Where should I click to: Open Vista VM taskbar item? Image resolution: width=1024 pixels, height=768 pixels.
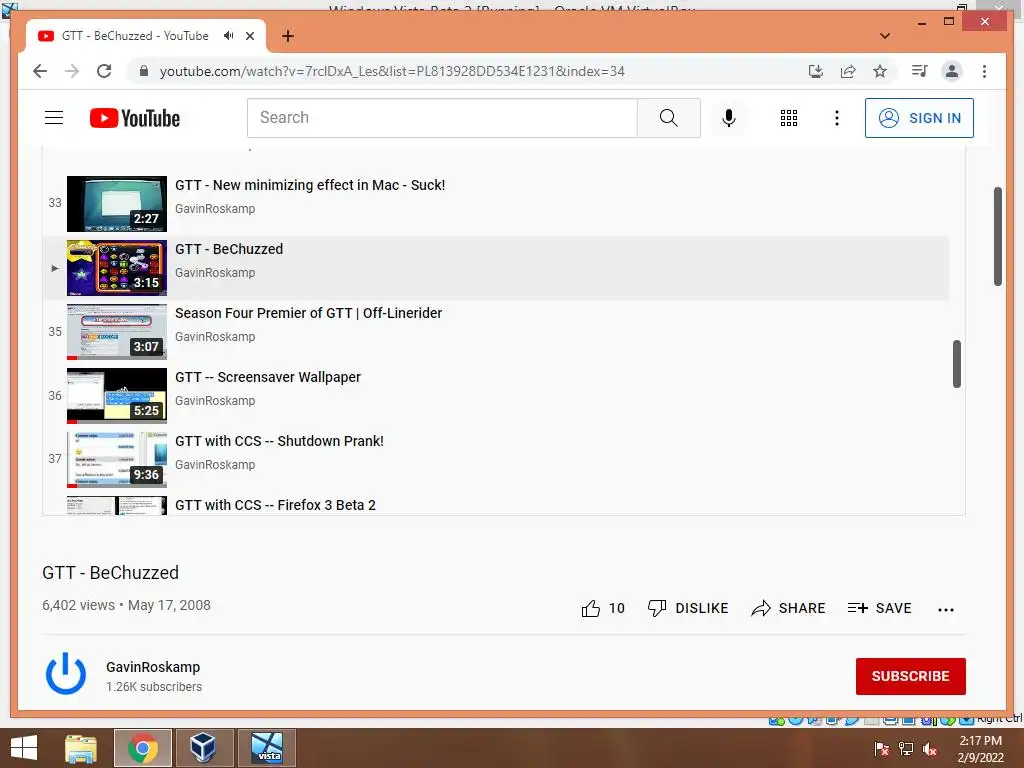click(x=267, y=748)
